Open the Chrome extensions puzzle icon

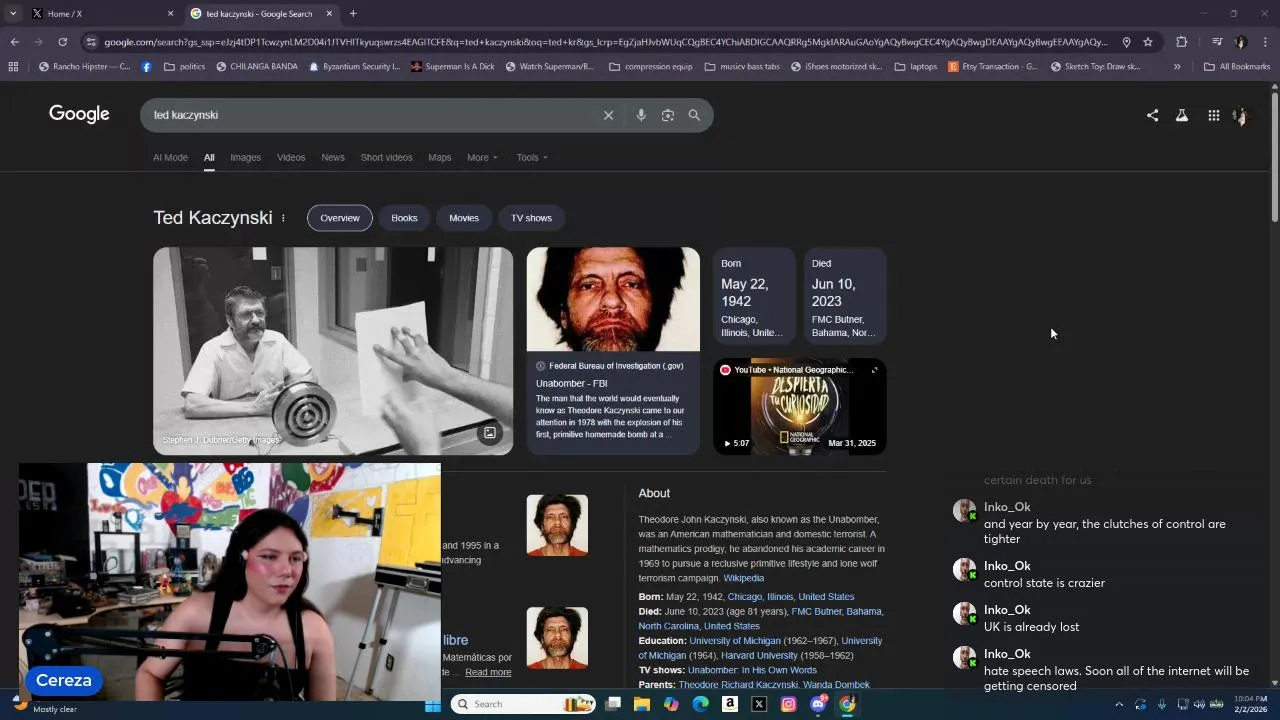click(1181, 42)
